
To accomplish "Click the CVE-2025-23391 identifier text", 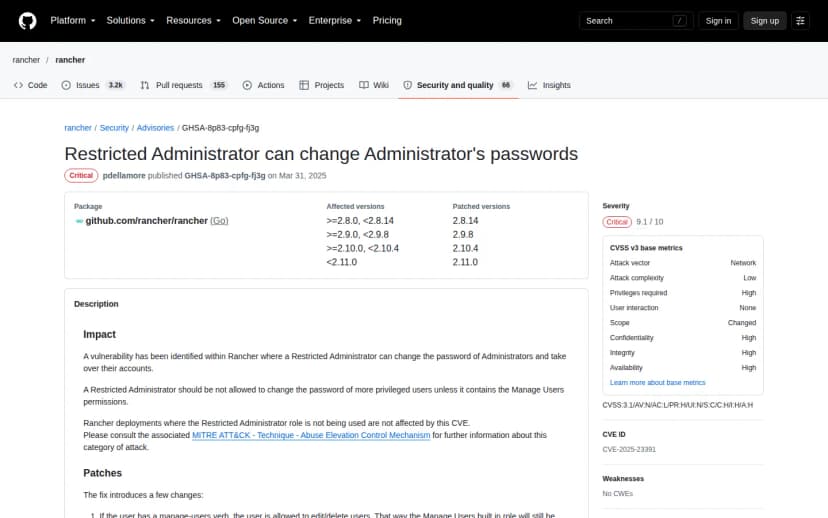I will tap(629, 449).
